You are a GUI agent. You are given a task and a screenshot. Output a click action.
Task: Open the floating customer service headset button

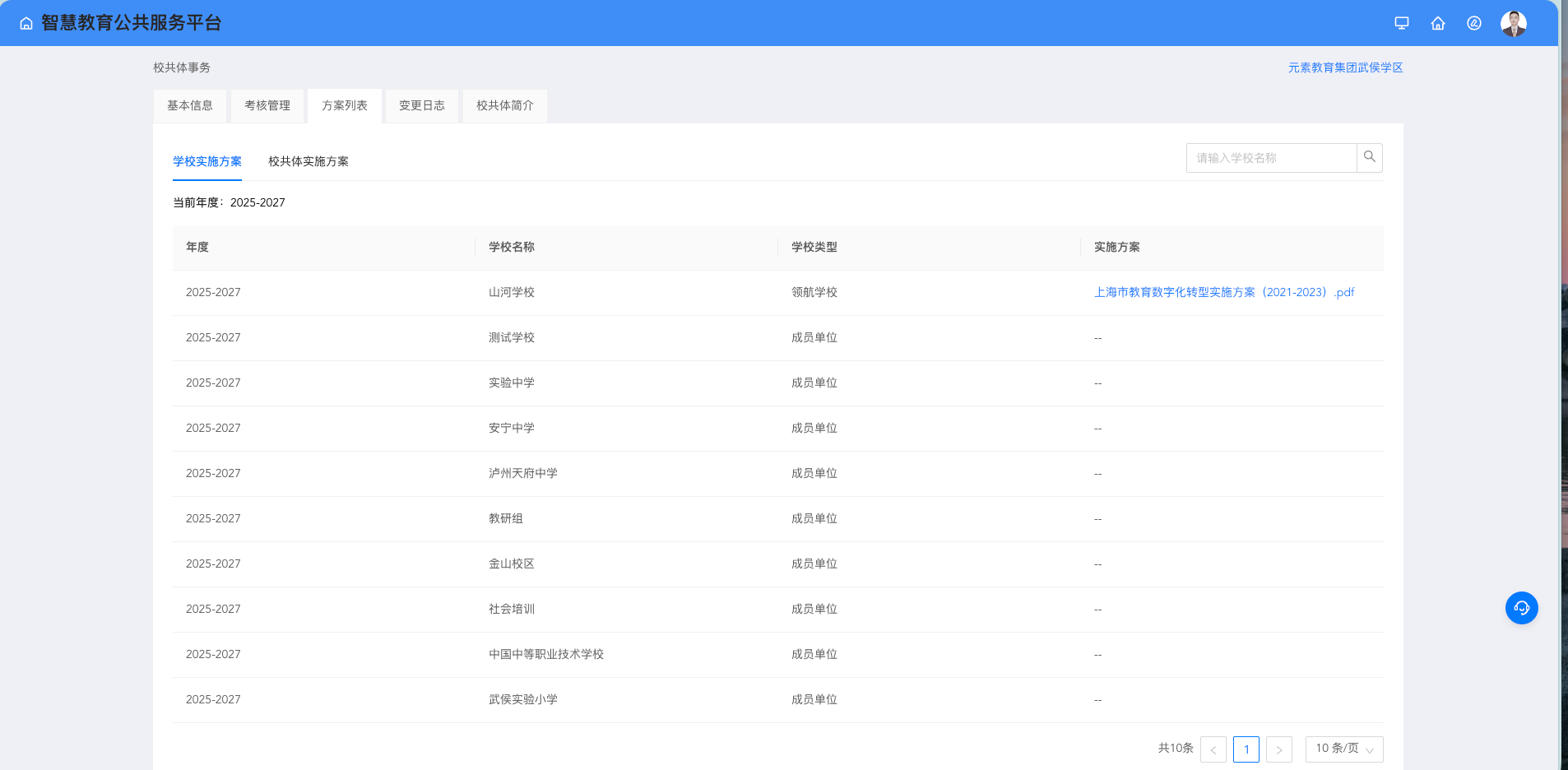1521,608
